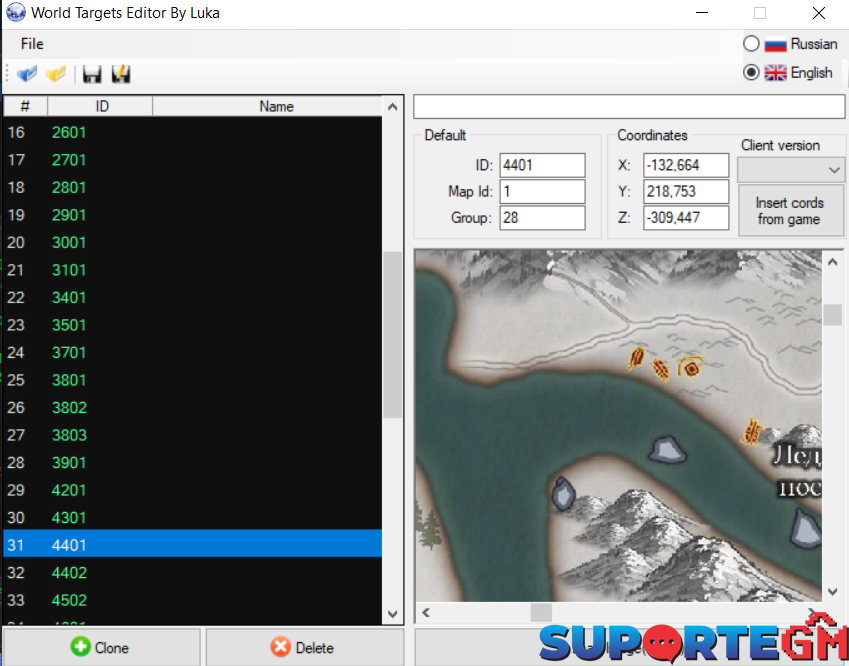Select row 32 with ID 4402

tap(193, 572)
